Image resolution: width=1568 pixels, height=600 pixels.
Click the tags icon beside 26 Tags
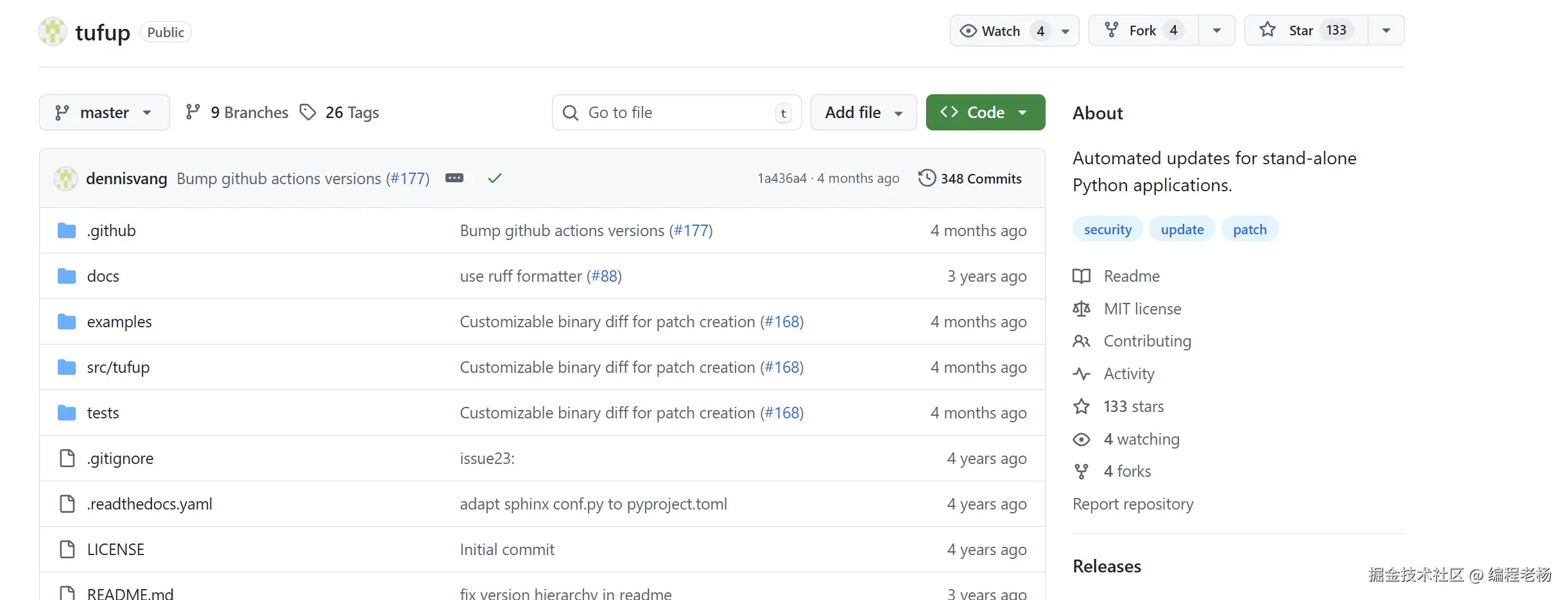[x=308, y=112]
